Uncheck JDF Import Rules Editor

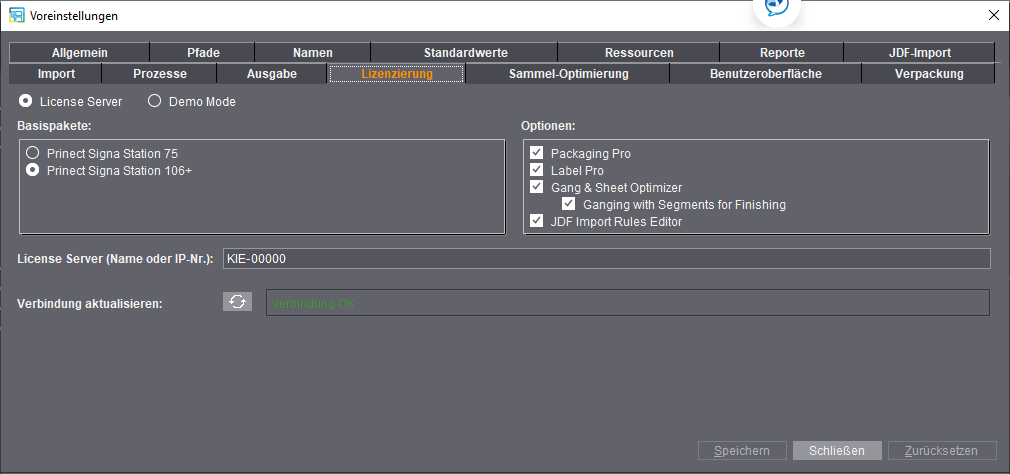[537, 221]
